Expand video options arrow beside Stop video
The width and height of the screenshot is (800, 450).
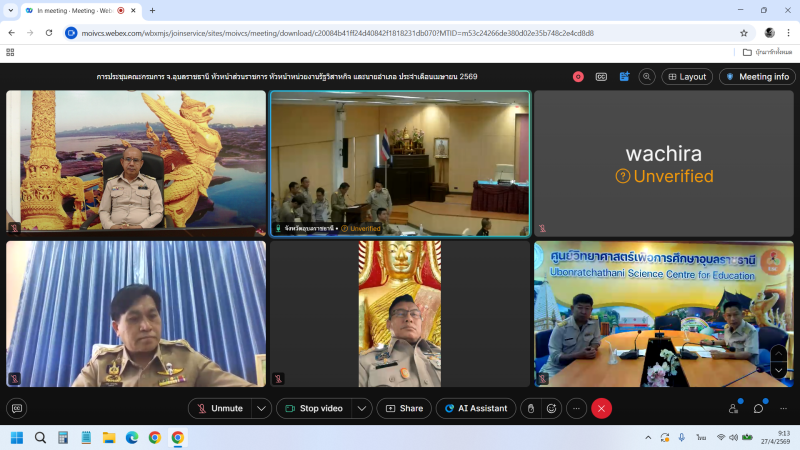pos(362,408)
